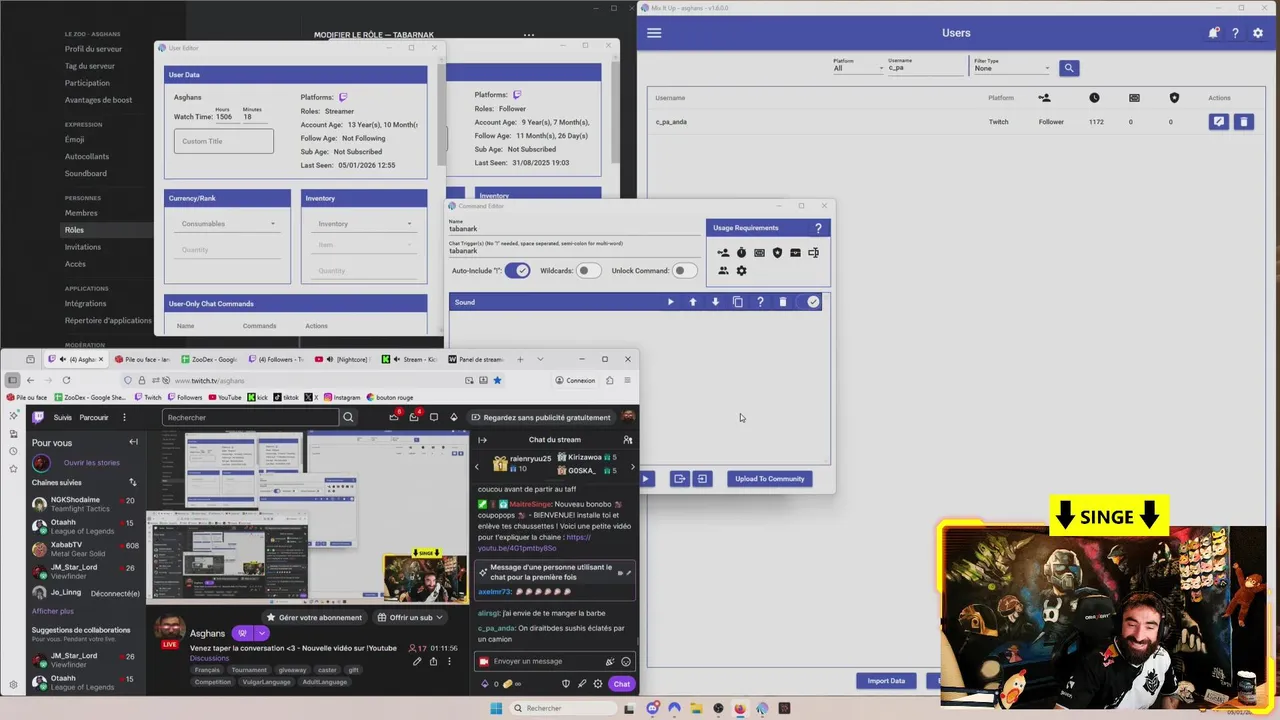This screenshot has height=720, width=1280.
Task: Open Mix It Up settings gear
Action: tap(1258, 33)
